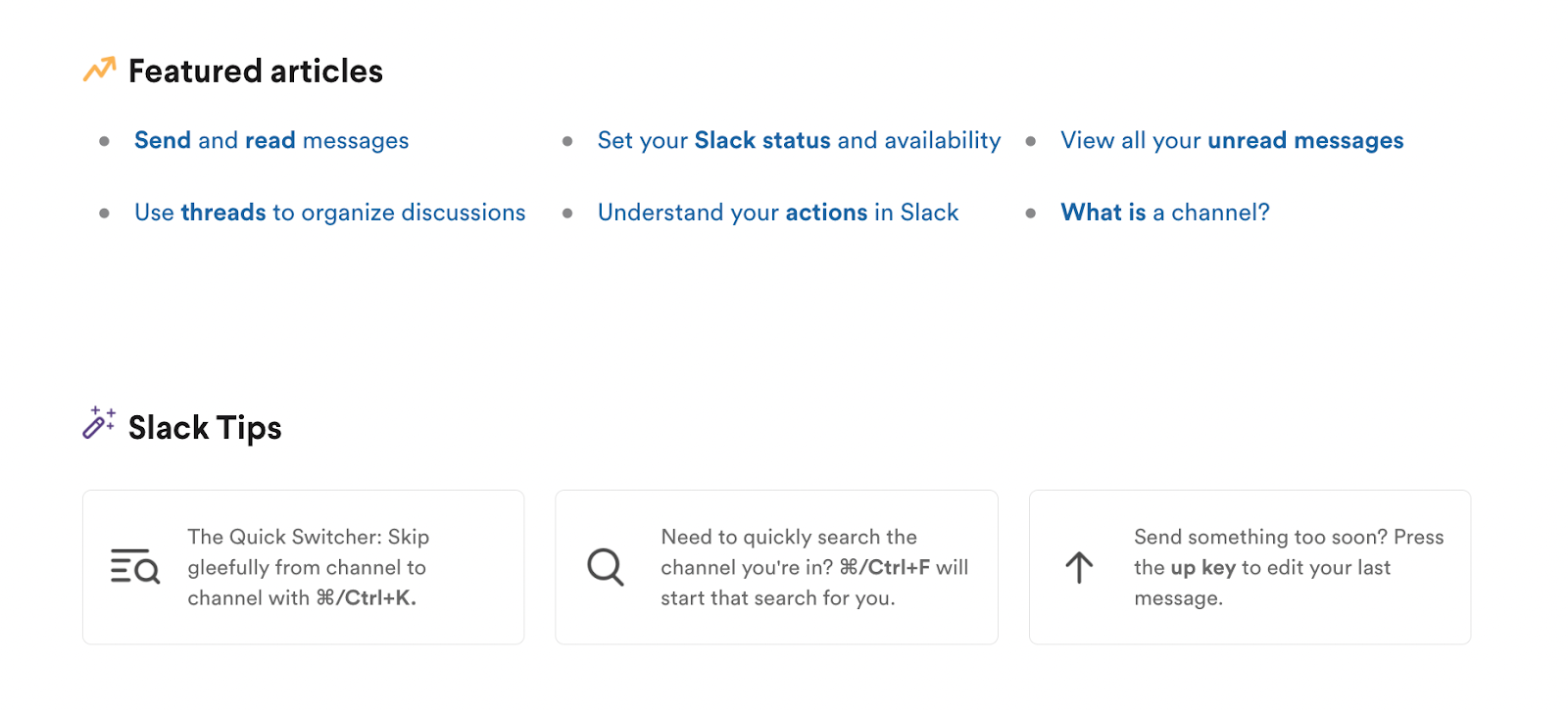Select the ⌘/Ctrl+F channel search tip text
The width and height of the screenshot is (1568, 710).
pyautogui.click(x=814, y=567)
